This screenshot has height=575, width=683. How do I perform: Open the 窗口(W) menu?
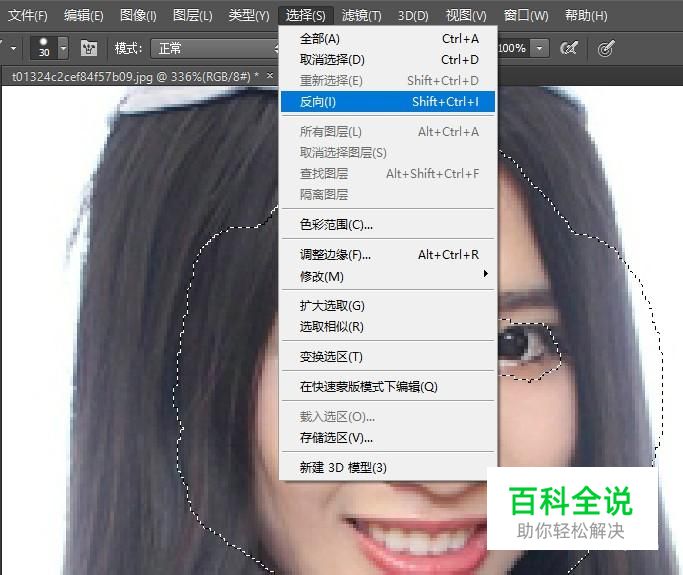click(x=526, y=16)
